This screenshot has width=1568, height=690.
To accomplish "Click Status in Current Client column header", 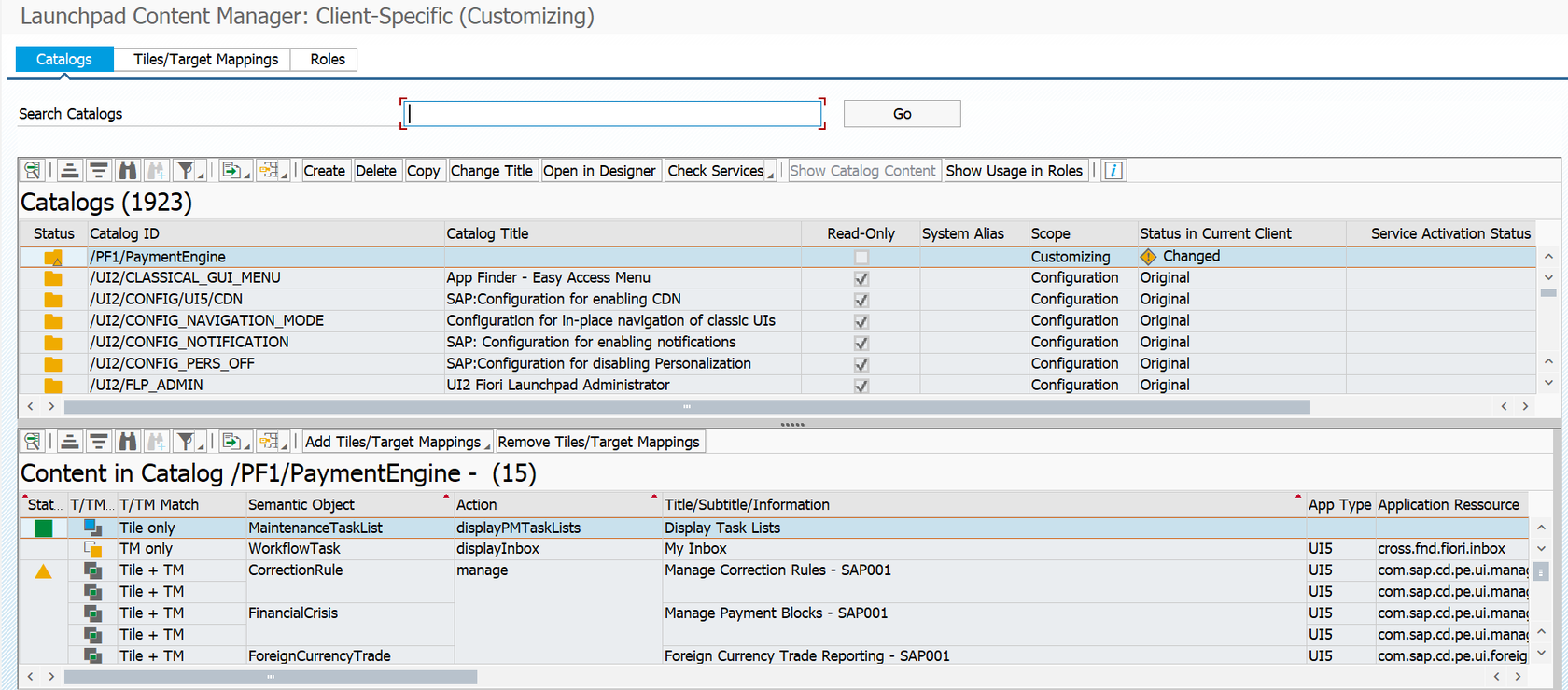I will [x=1241, y=233].
